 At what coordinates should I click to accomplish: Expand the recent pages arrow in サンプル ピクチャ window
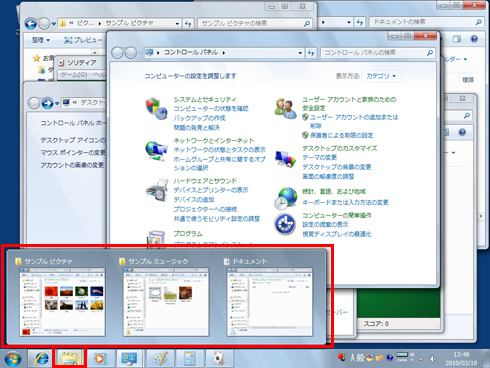coord(54,24)
